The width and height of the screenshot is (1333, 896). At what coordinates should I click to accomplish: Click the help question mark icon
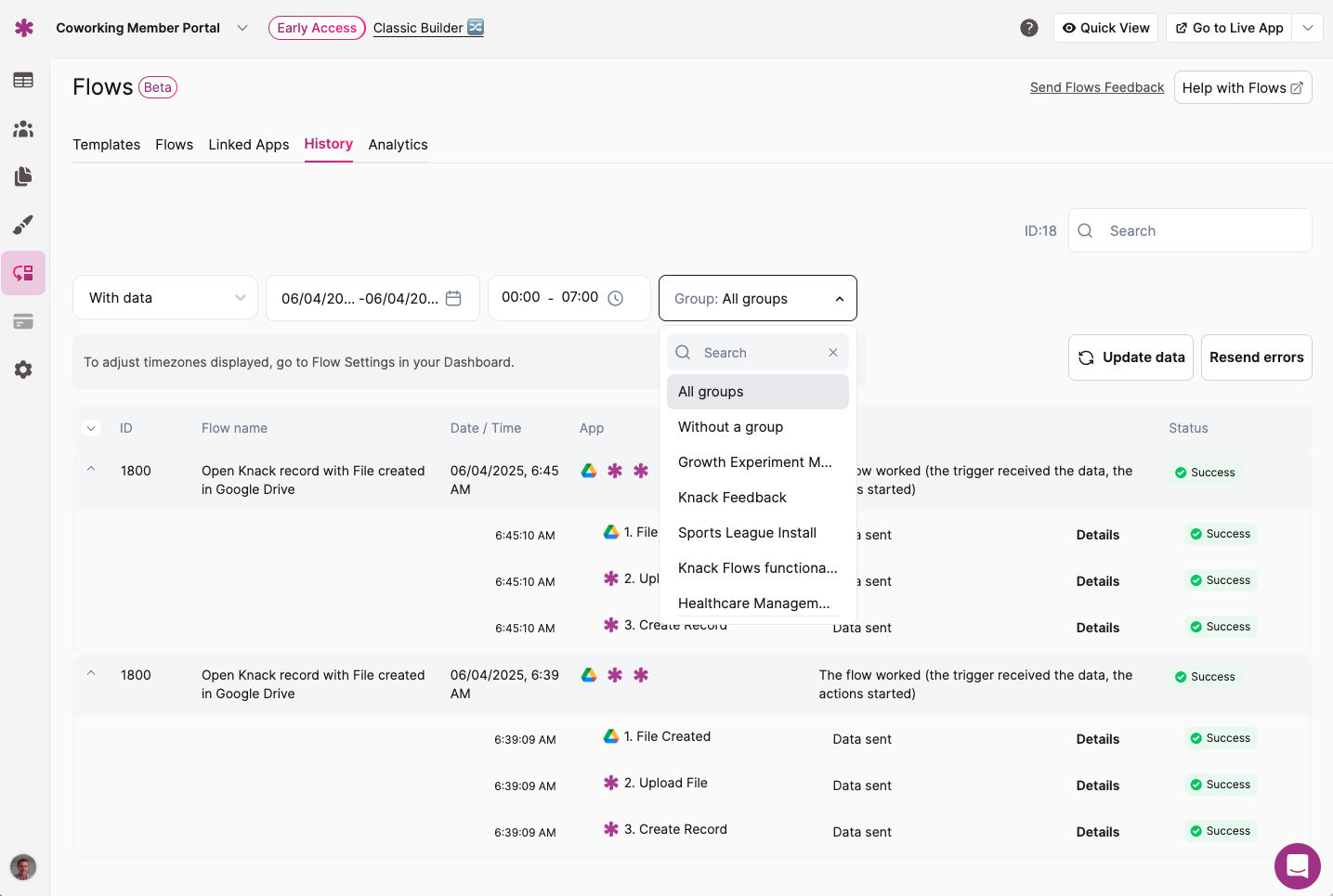coord(1028,28)
